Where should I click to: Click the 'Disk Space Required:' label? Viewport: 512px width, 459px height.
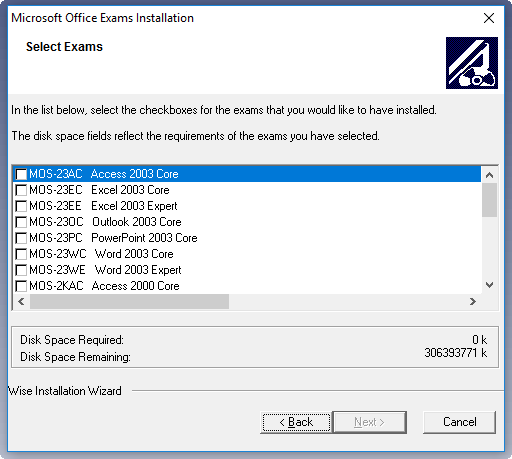[x=72, y=340]
